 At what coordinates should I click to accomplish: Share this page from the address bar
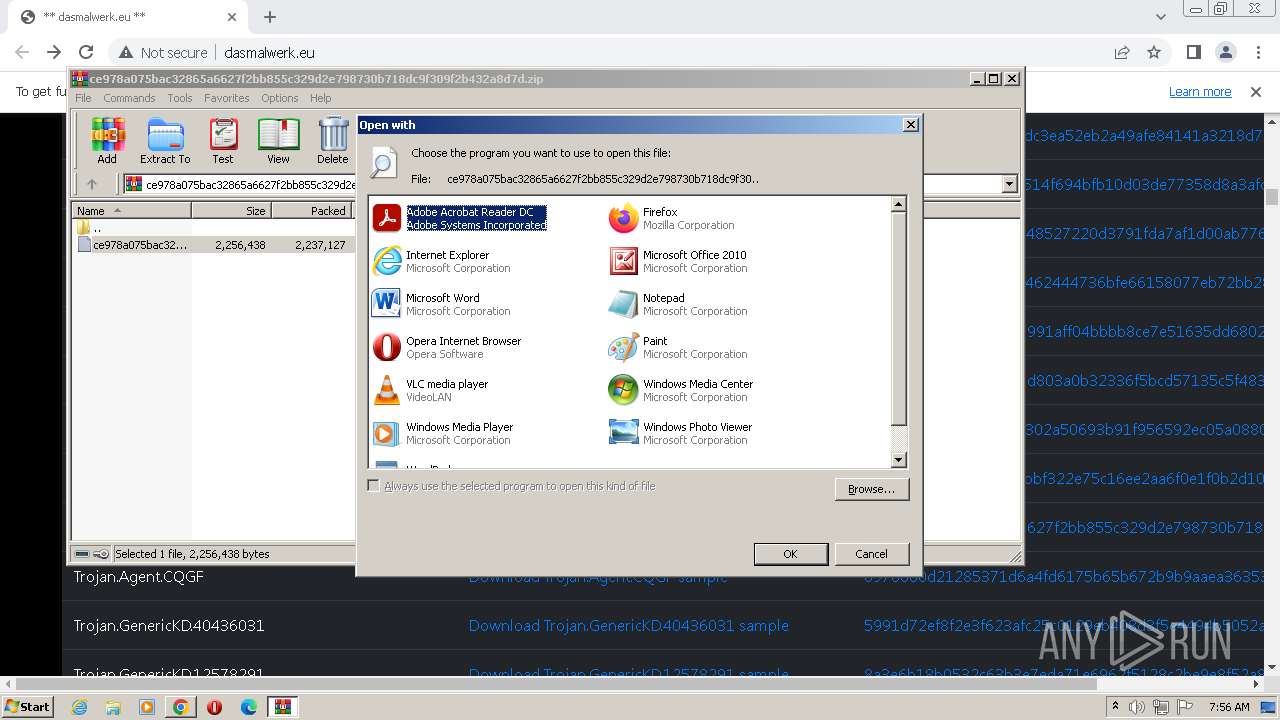(x=1122, y=52)
